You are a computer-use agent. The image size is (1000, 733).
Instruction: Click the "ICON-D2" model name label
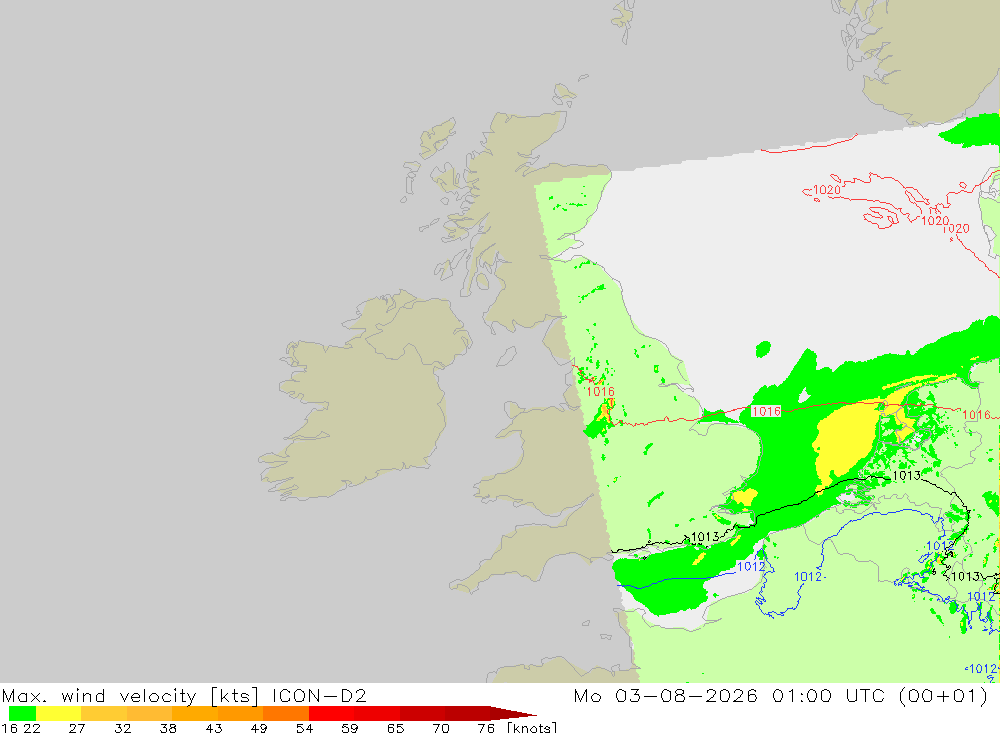point(319,695)
